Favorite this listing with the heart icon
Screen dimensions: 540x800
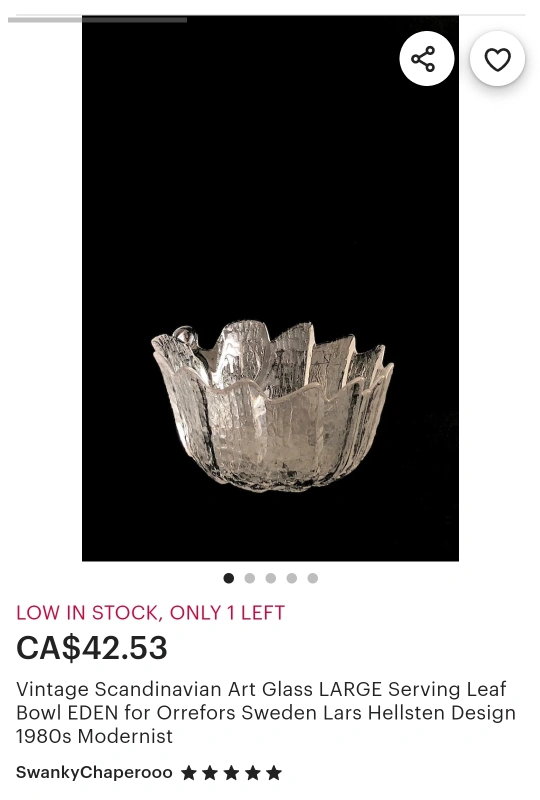tap(497, 59)
